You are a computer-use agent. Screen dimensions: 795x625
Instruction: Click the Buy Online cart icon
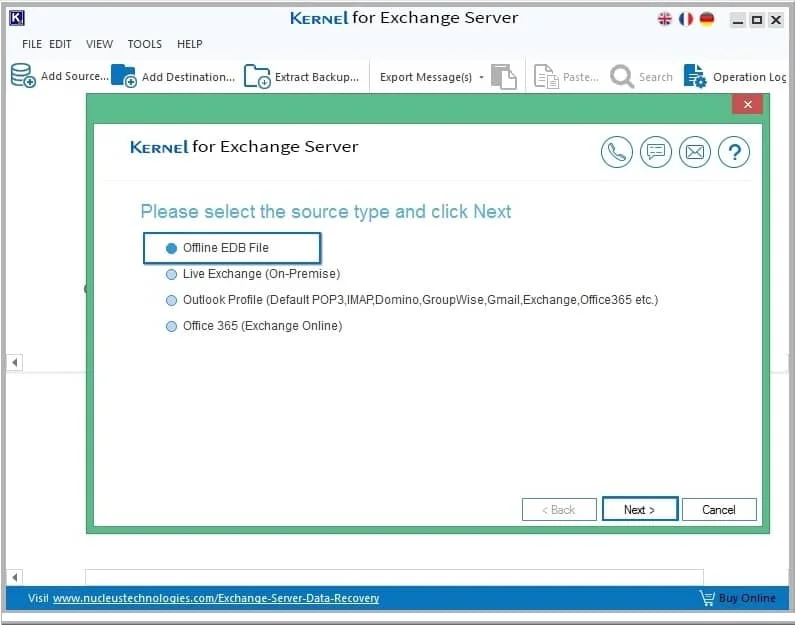[707, 598]
